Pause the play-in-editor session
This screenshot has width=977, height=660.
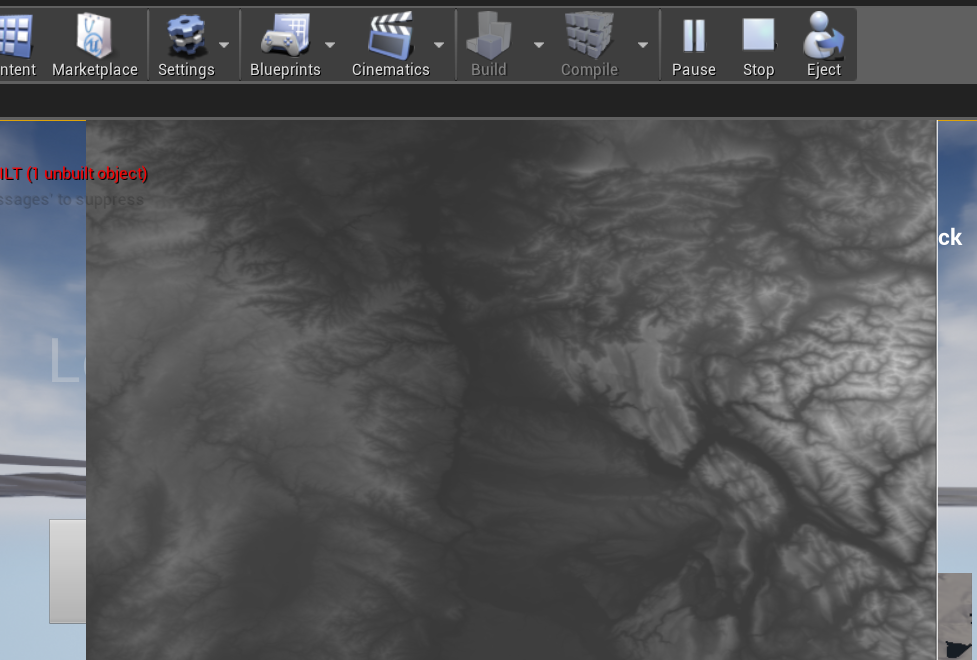click(x=693, y=40)
